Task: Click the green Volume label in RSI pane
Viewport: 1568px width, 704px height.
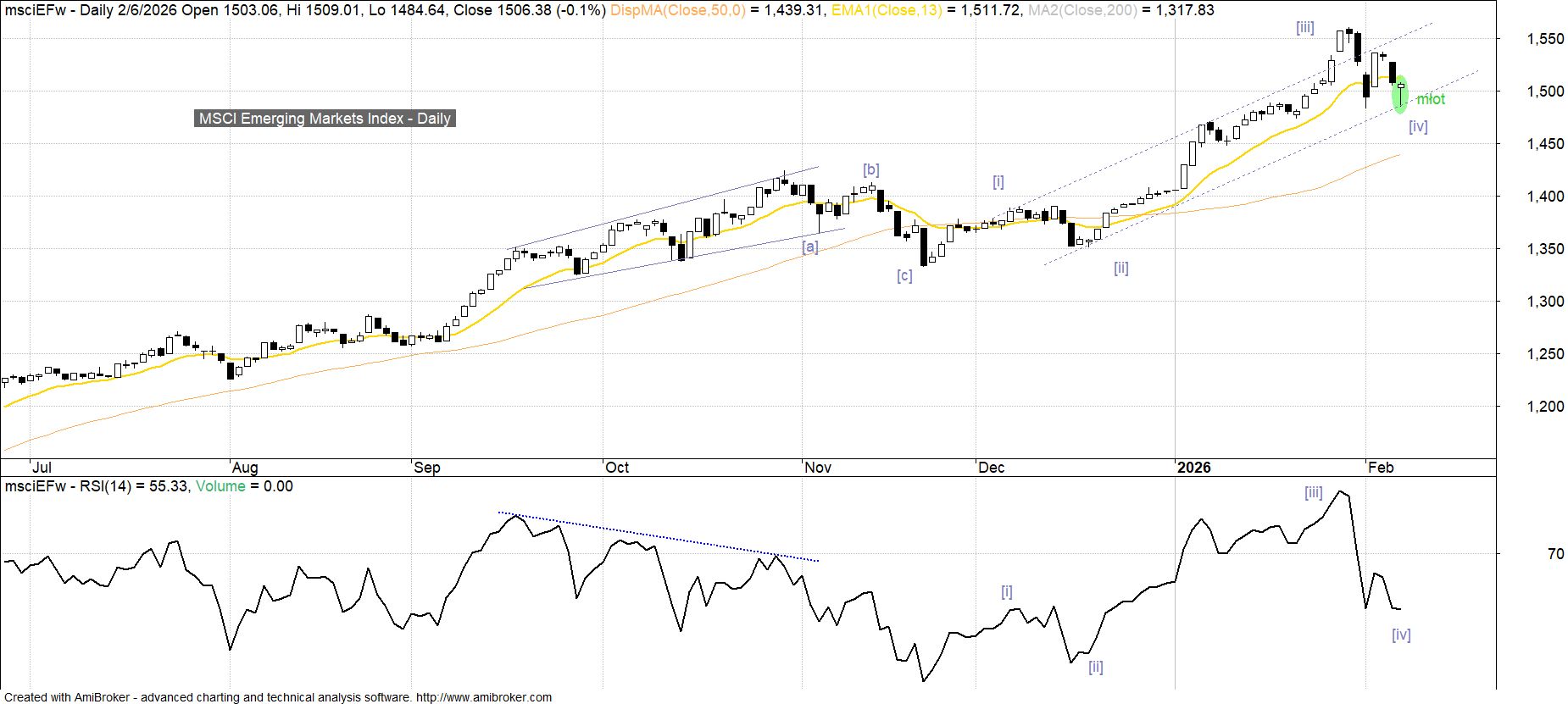Action: [220, 486]
